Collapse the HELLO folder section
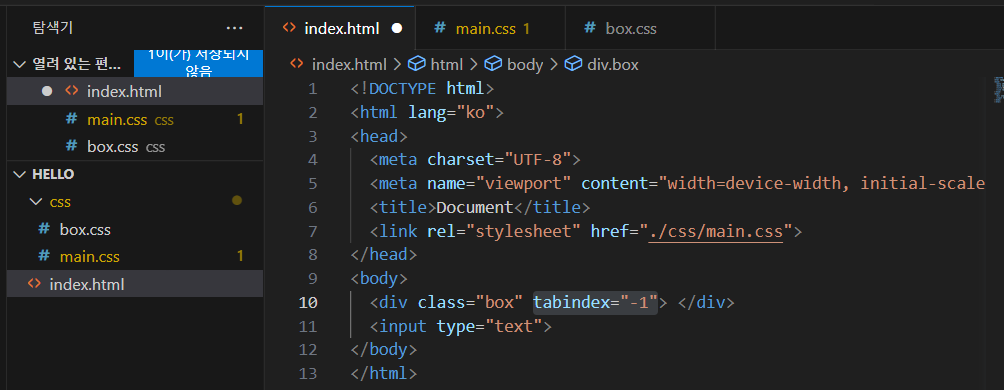The height and width of the screenshot is (390, 1004). 19,174
